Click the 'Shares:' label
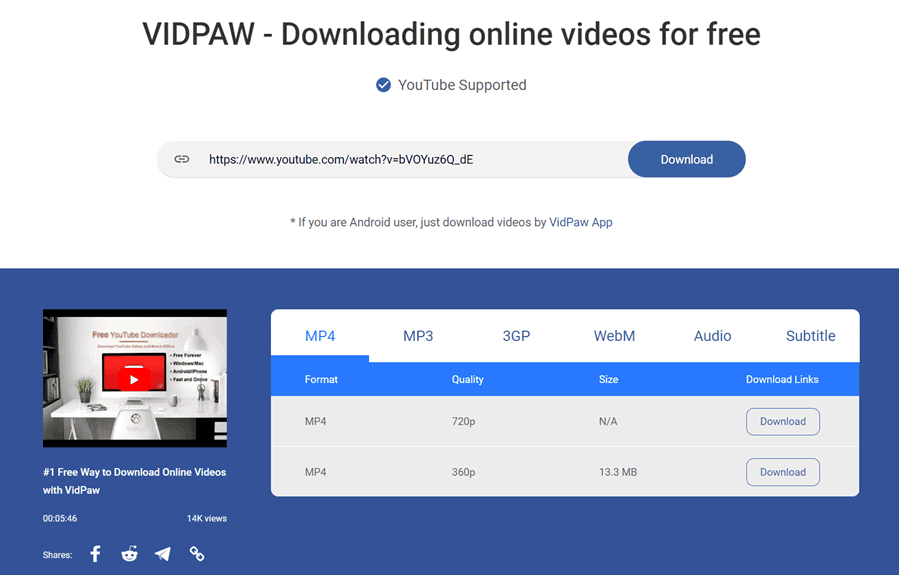900x575 pixels. pyautogui.click(x=57, y=555)
